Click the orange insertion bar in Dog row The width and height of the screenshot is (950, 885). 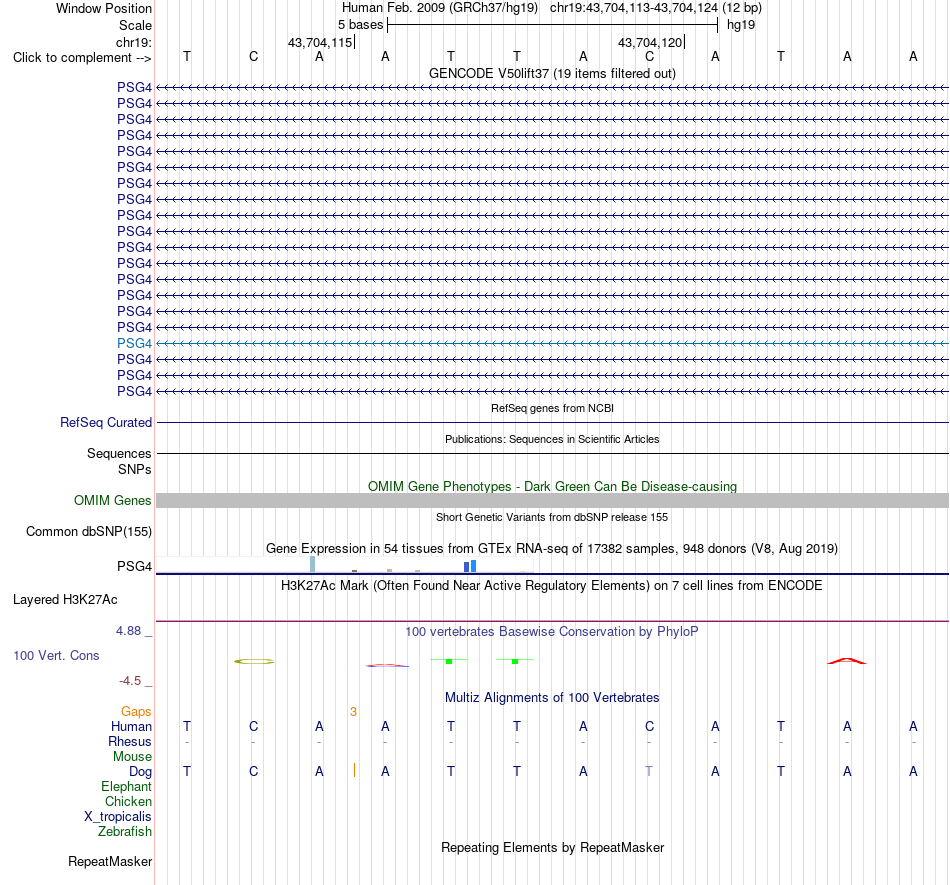pyautogui.click(x=354, y=770)
